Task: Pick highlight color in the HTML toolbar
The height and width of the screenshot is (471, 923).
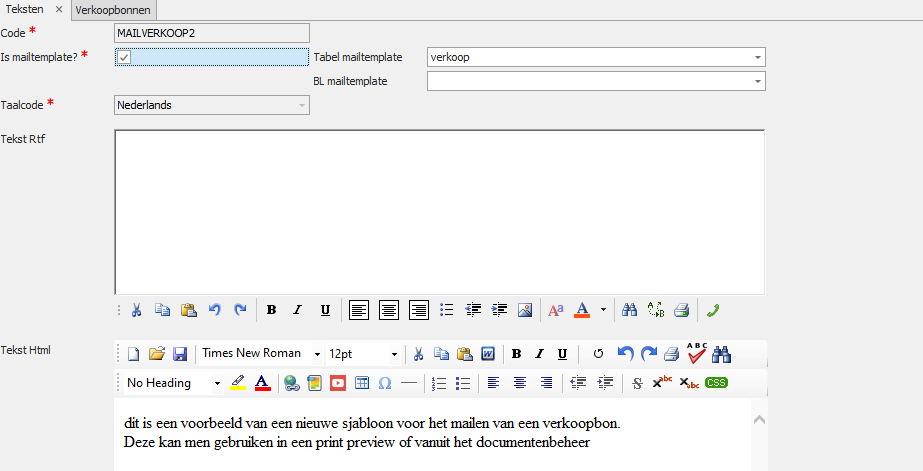Action: 238,382
